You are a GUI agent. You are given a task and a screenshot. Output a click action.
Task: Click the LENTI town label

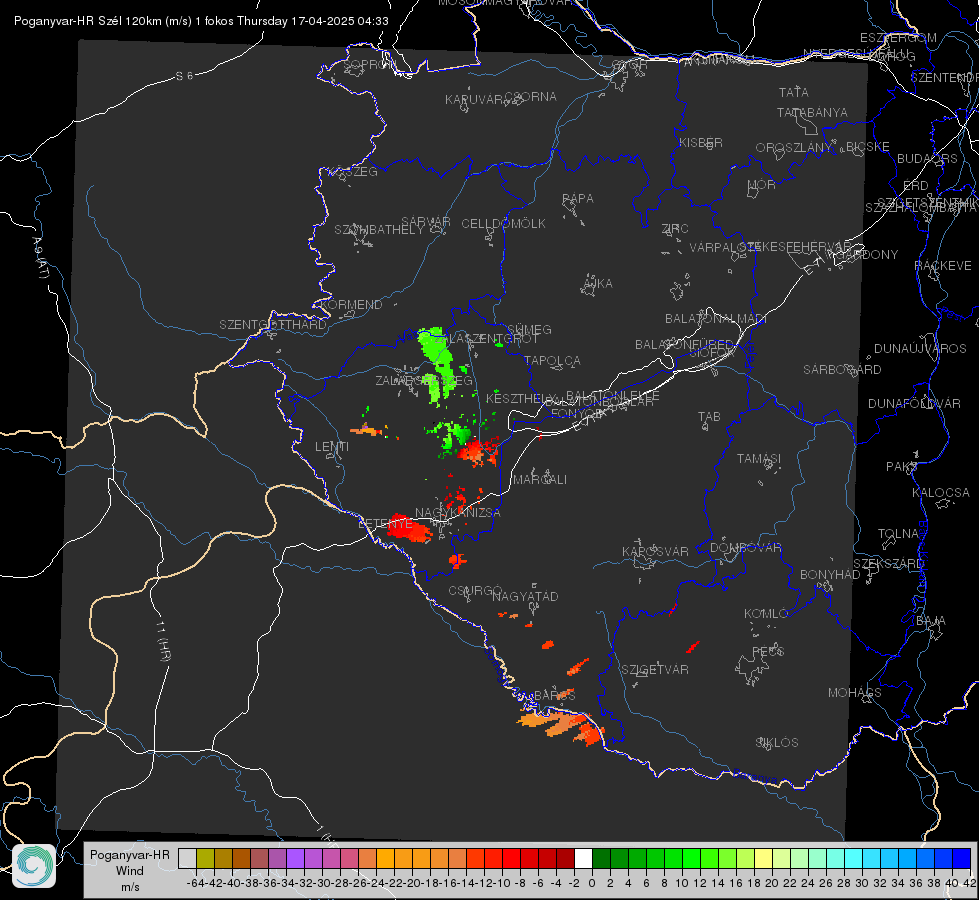click(332, 447)
